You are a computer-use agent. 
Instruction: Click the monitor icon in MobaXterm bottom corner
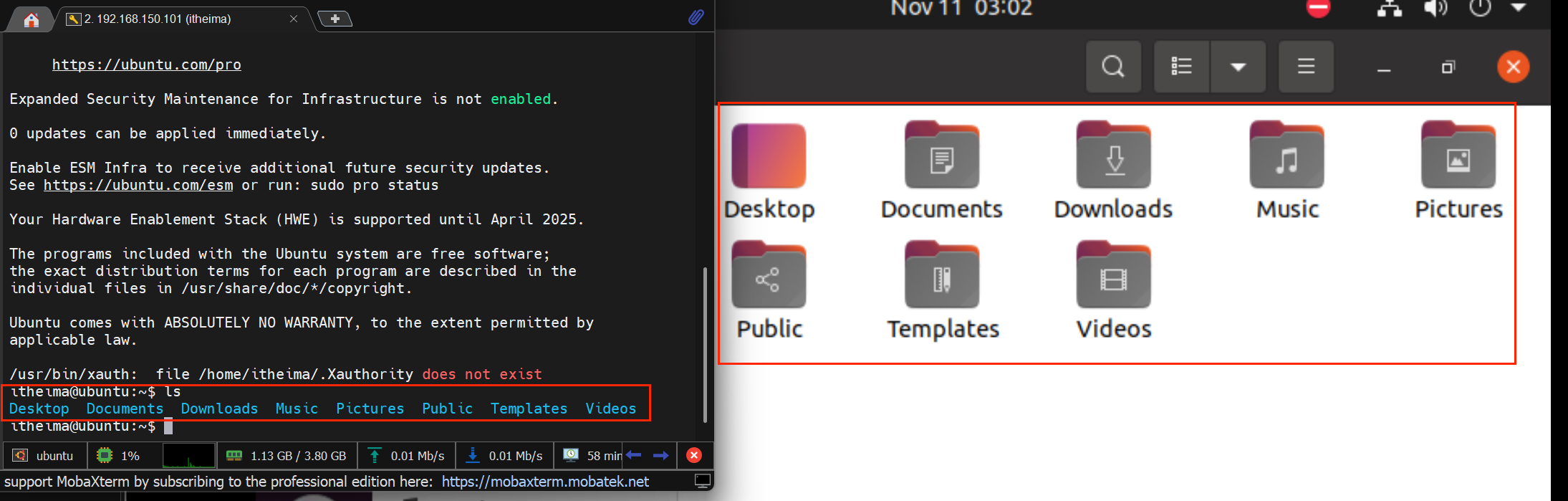[703, 481]
